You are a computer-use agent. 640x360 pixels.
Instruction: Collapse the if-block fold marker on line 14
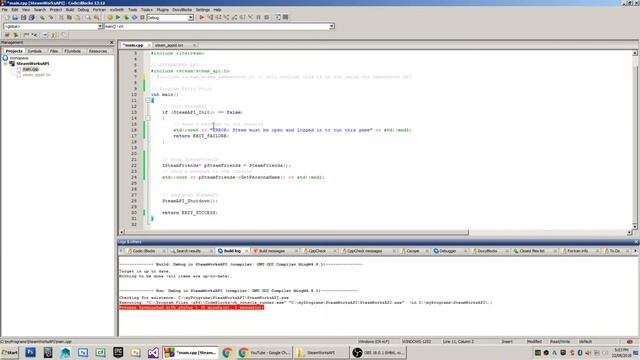148,118
